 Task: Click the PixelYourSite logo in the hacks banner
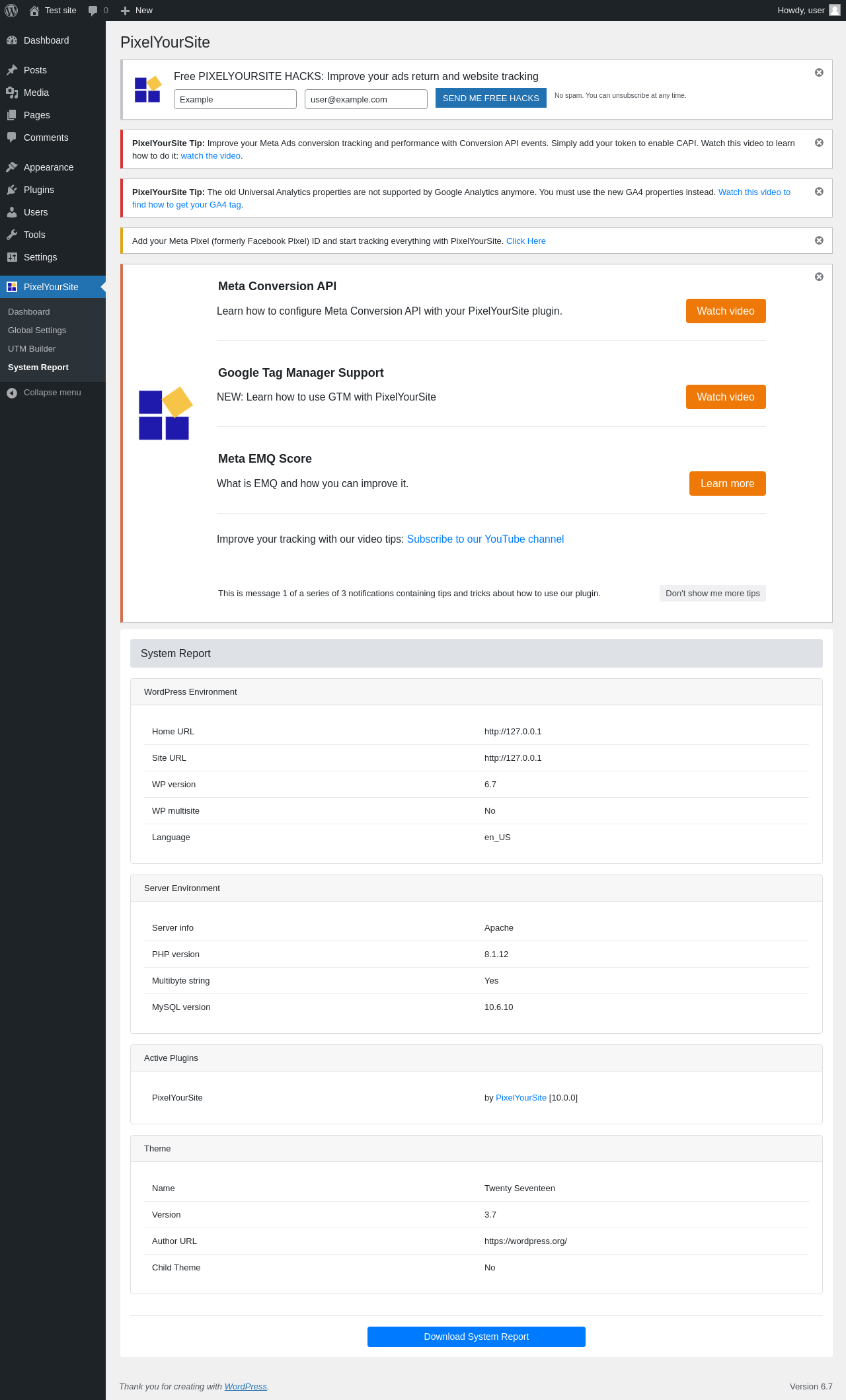[x=148, y=89]
